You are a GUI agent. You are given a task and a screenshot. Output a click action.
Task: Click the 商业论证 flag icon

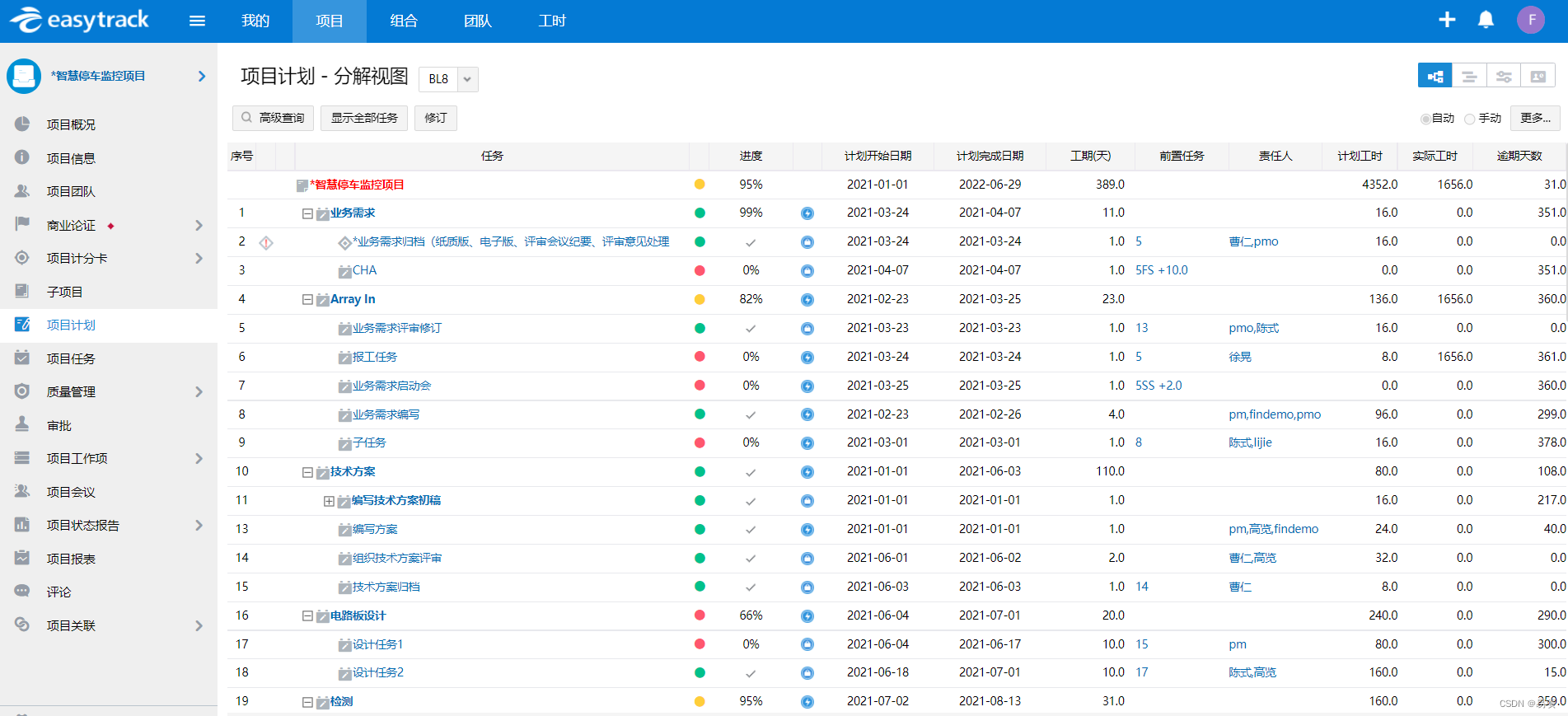[22, 224]
